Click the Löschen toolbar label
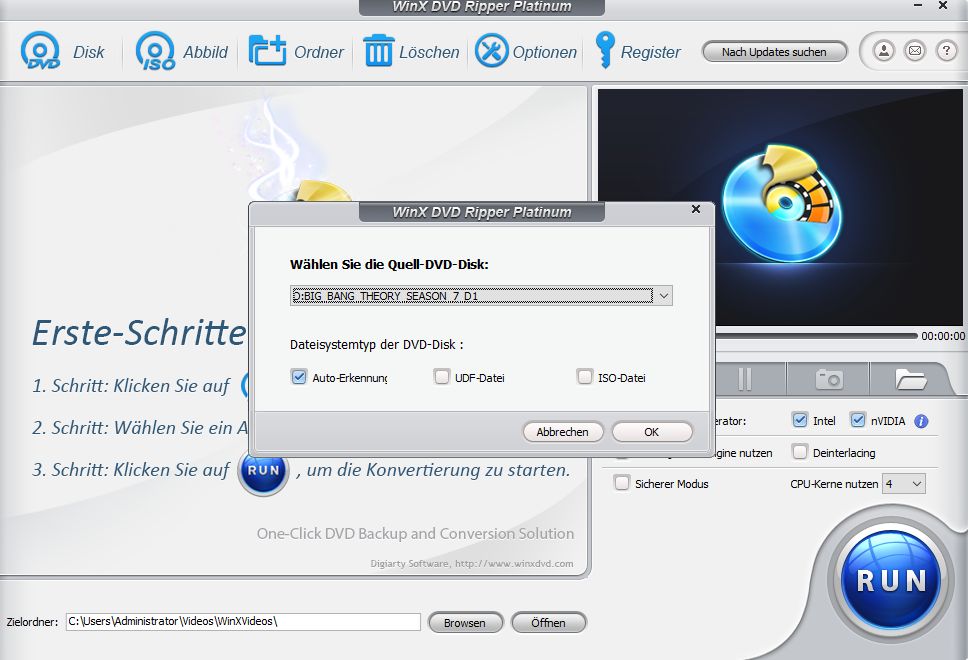 tap(430, 52)
